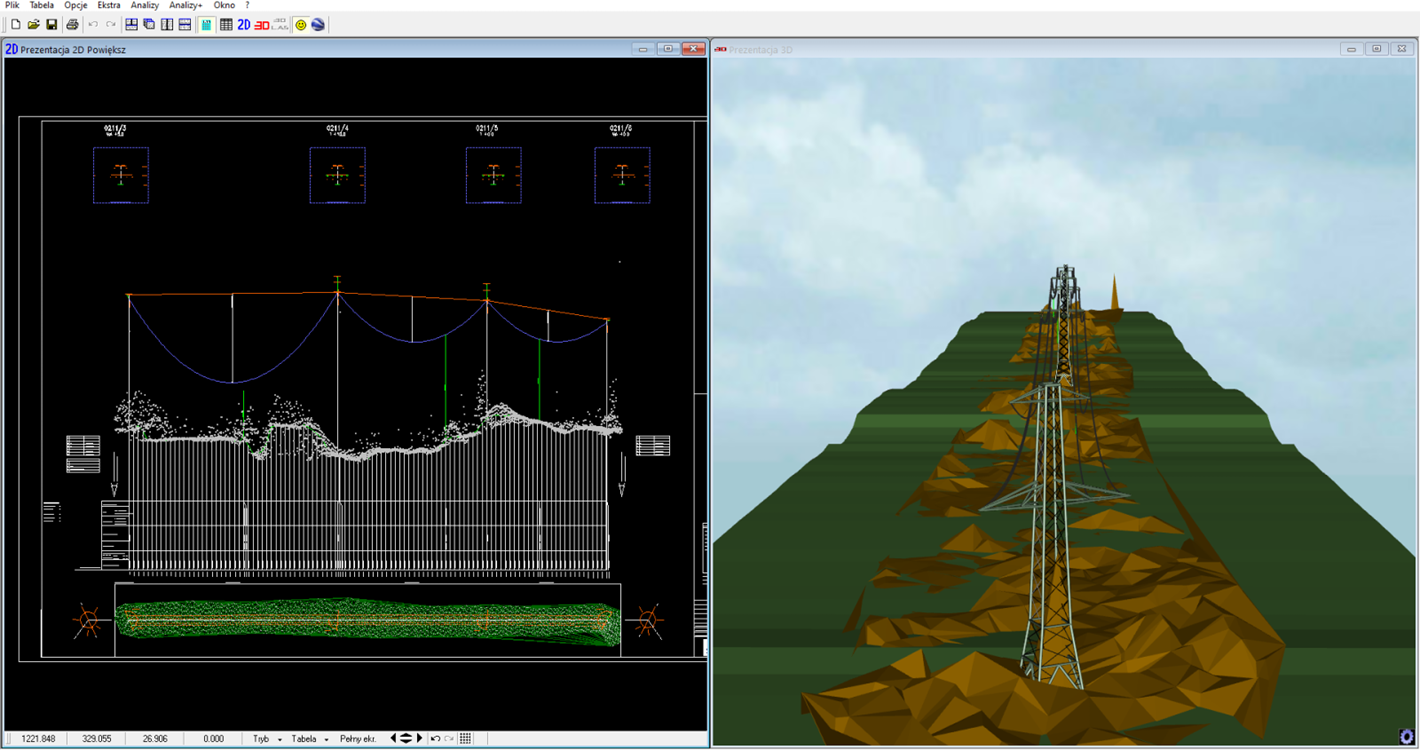
Task: Toggle the yellow smiley face button
Action: (300, 24)
